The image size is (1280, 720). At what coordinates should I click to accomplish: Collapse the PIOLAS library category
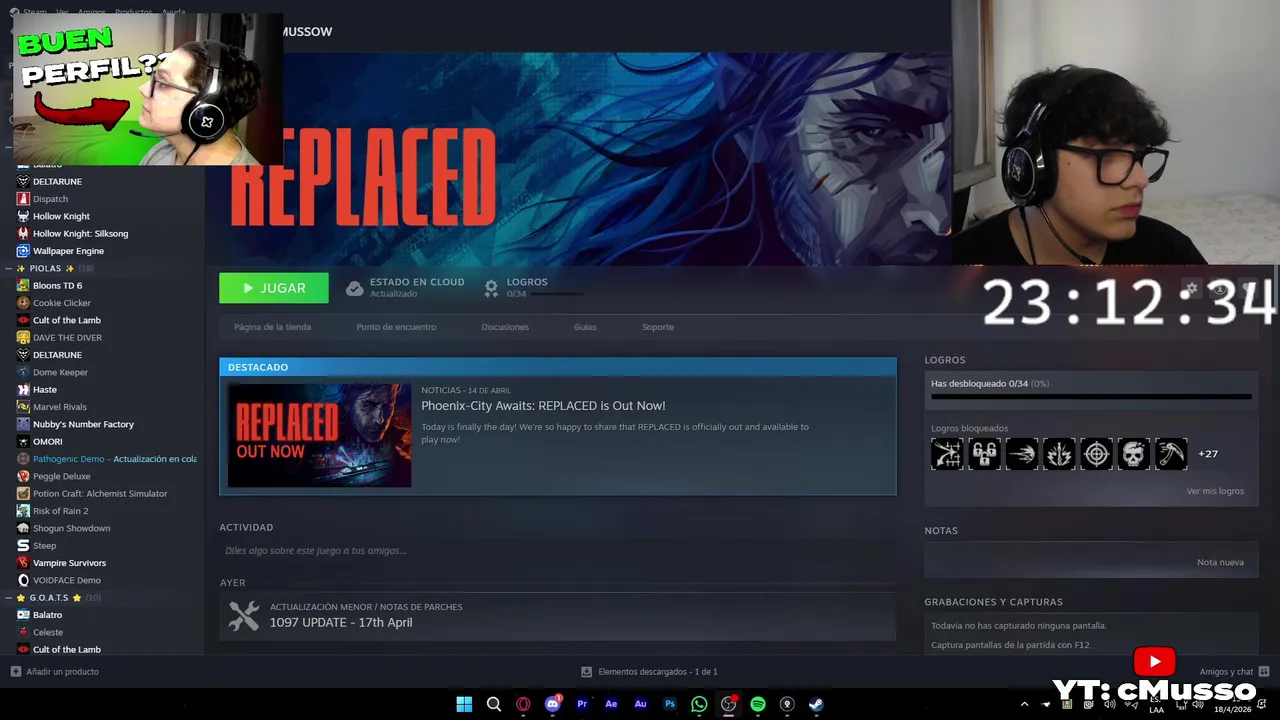pos(7,268)
